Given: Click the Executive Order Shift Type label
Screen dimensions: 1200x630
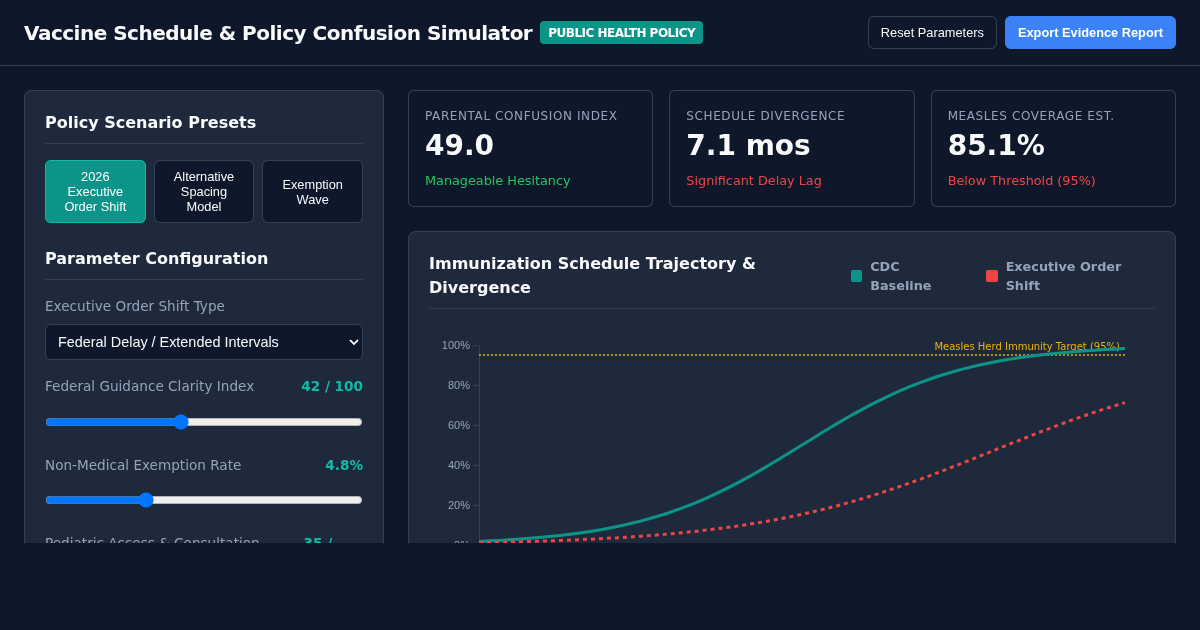Looking at the screenshot, I should pyautogui.click(x=135, y=306).
